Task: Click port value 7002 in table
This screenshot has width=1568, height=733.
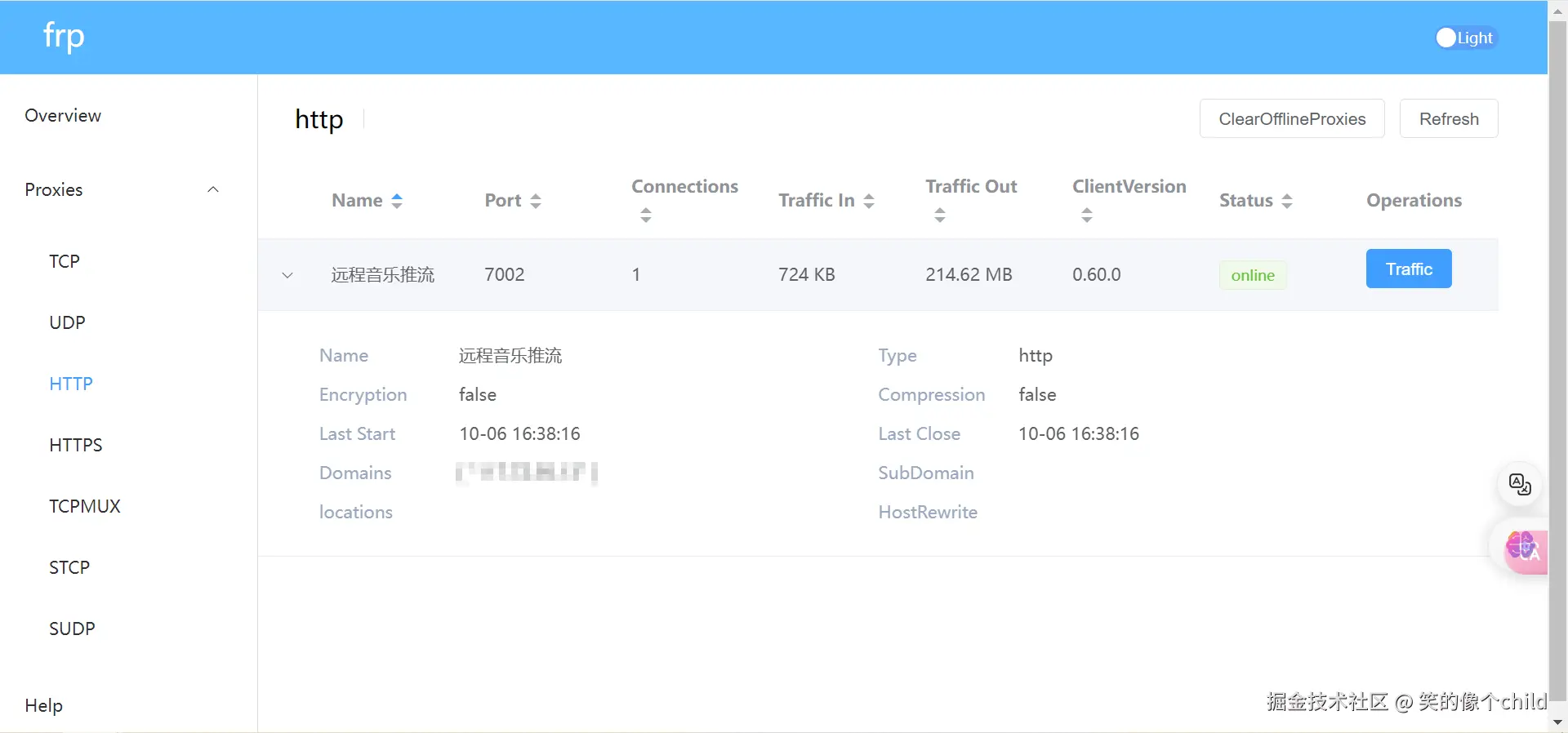Action: click(505, 274)
